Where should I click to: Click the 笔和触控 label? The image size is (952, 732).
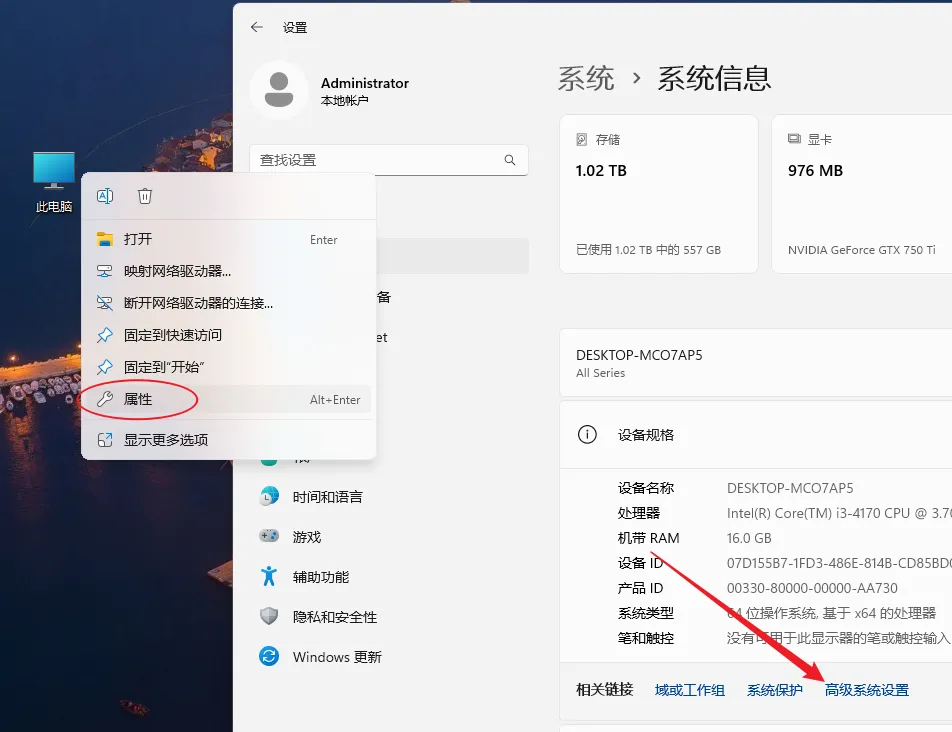(x=645, y=638)
